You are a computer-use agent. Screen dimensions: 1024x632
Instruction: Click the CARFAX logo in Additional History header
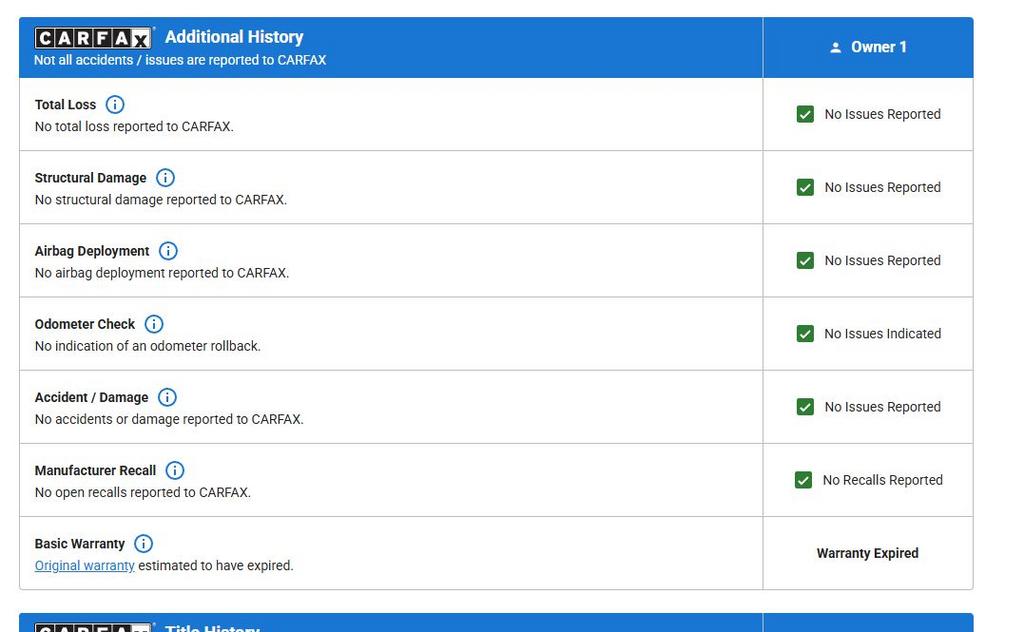(93, 39)
